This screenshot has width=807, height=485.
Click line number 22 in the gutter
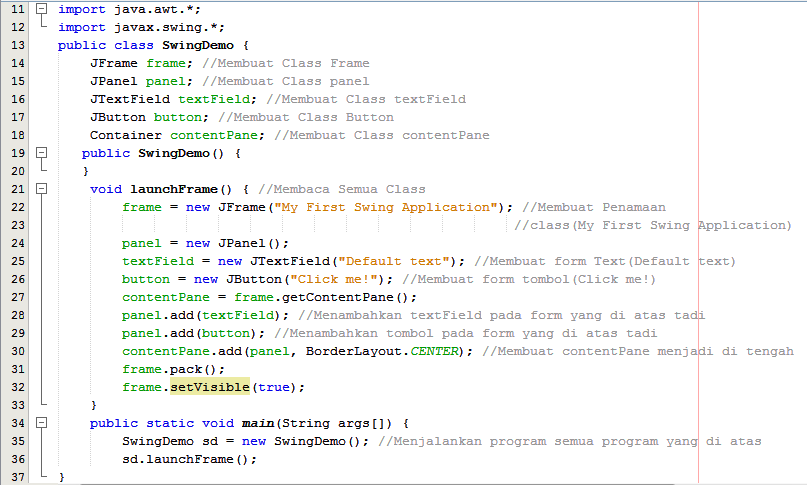tap(17, 207)
